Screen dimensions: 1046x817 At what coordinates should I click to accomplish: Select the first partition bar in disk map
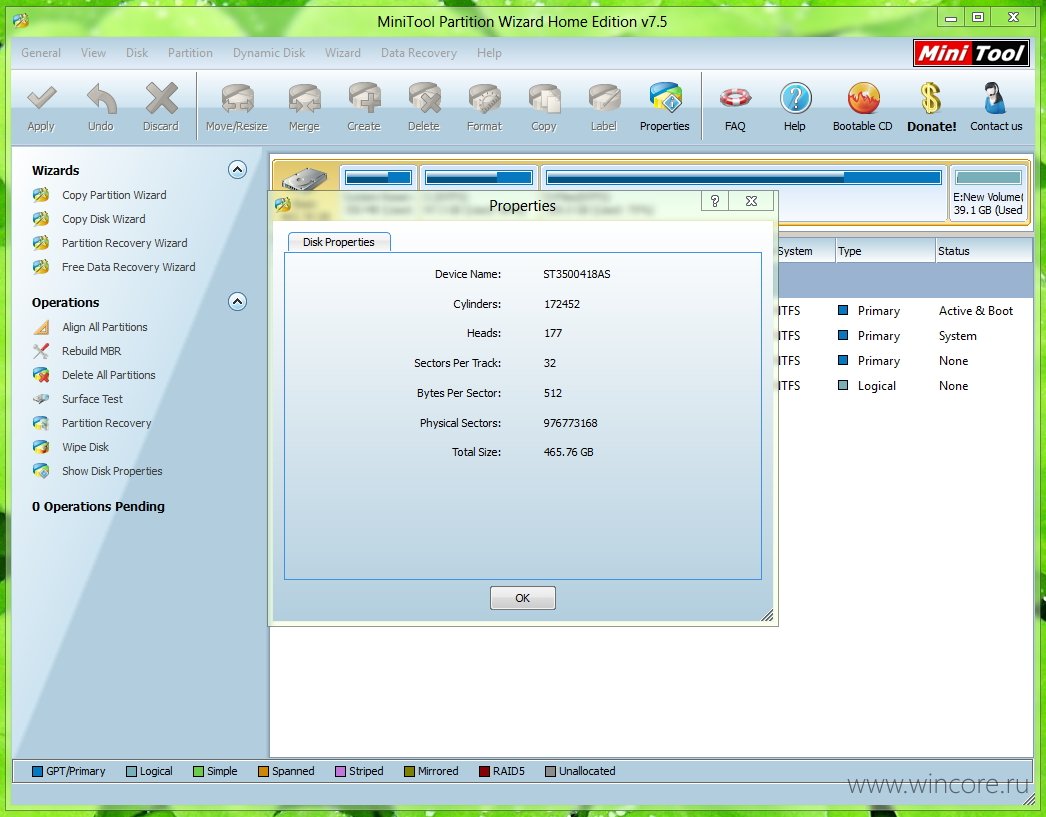pos(379,177)
